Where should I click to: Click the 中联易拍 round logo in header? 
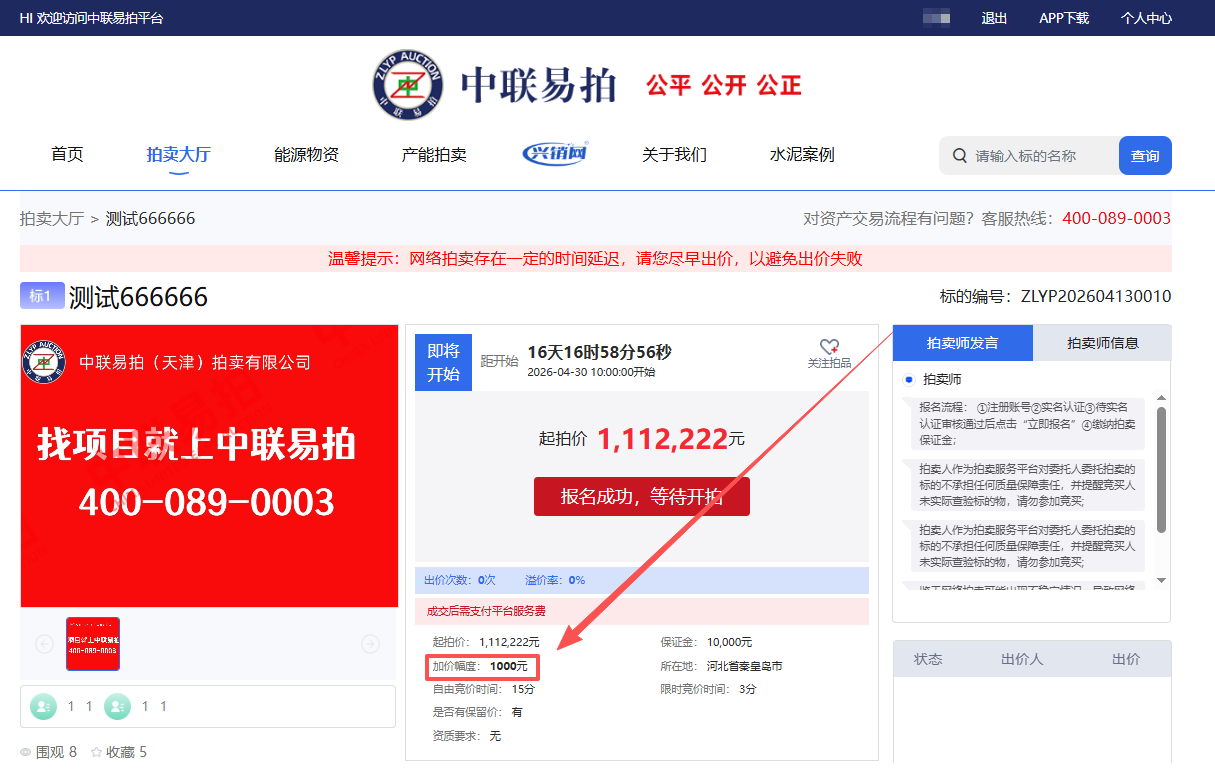(x=407, y=84)
